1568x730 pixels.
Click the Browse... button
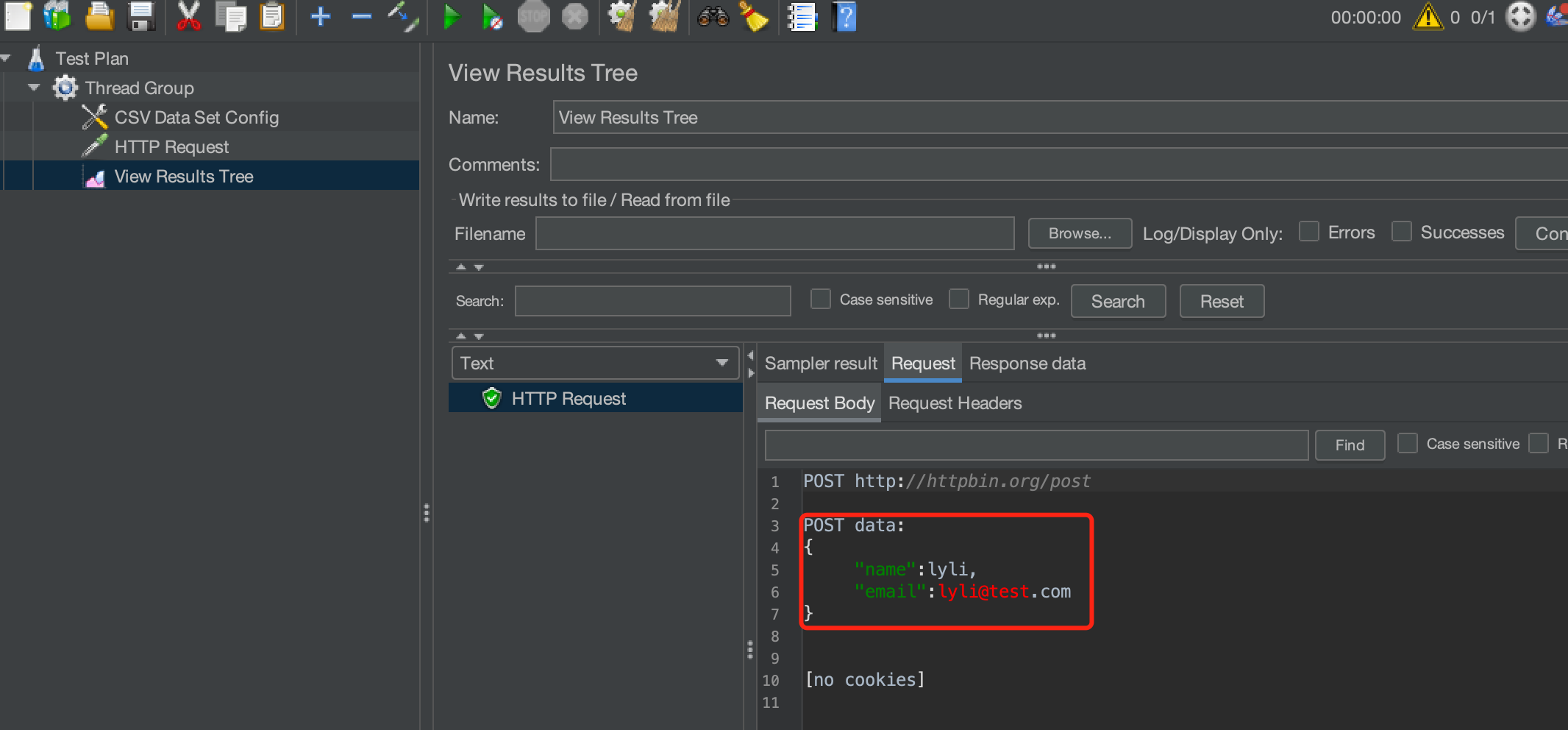point(1079,233)
